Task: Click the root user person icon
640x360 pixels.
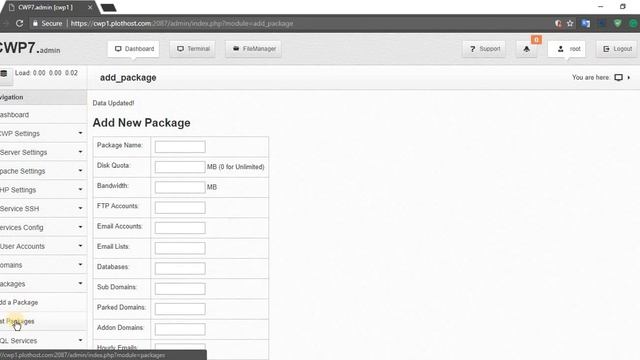Action: [560, 49]
